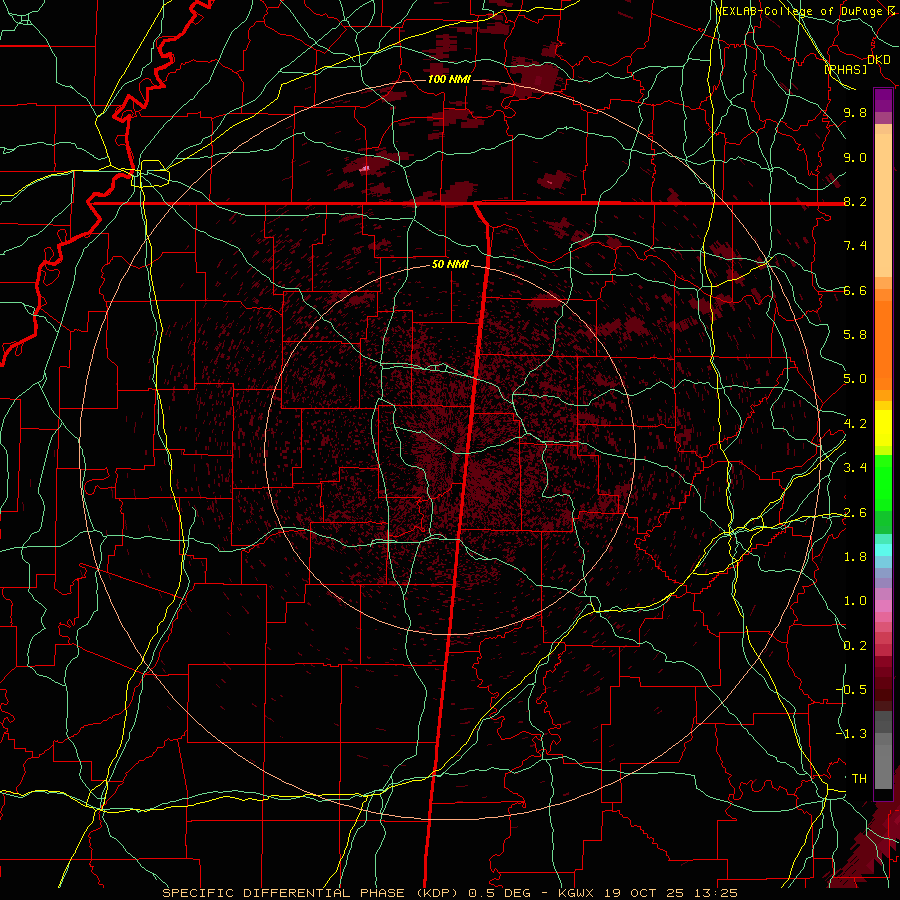Click the 7.4 value on the scale
This screenshot has width=900, height=900.
click(855, 246)
